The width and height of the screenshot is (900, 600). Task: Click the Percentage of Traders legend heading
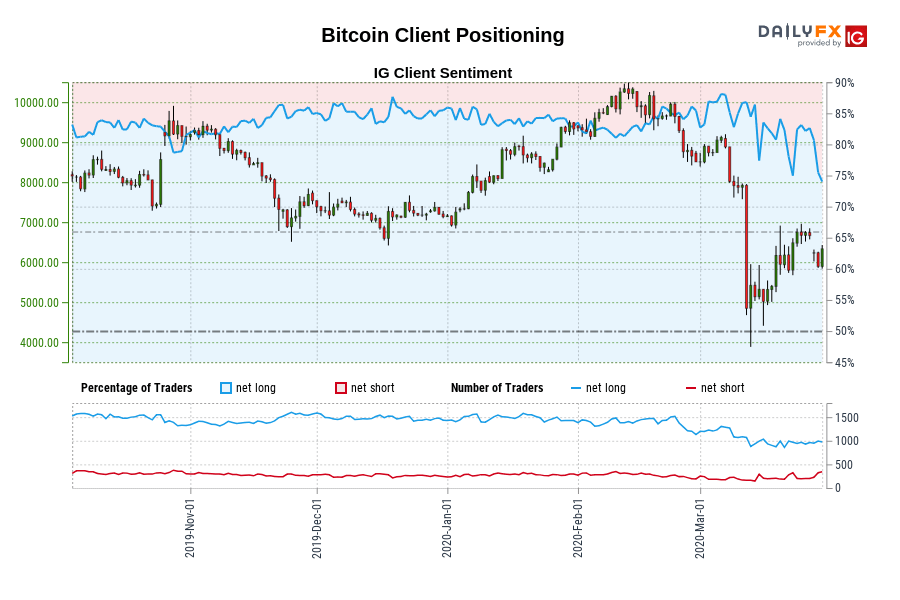point(137,388)
